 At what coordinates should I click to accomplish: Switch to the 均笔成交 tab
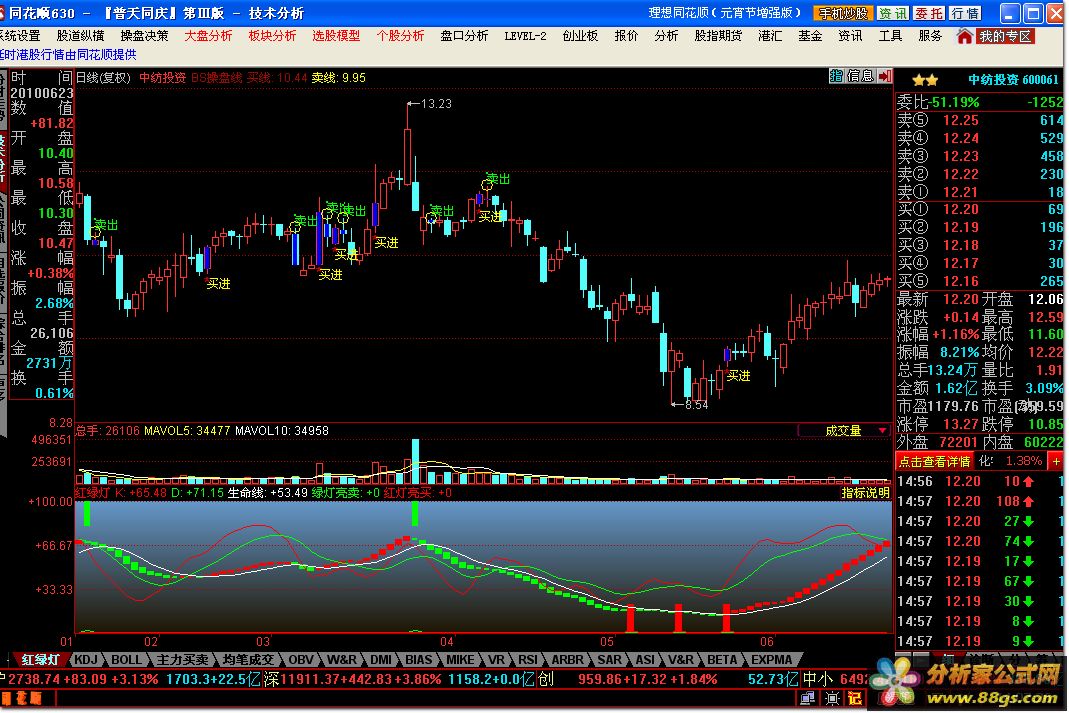[x=248, y=660]
